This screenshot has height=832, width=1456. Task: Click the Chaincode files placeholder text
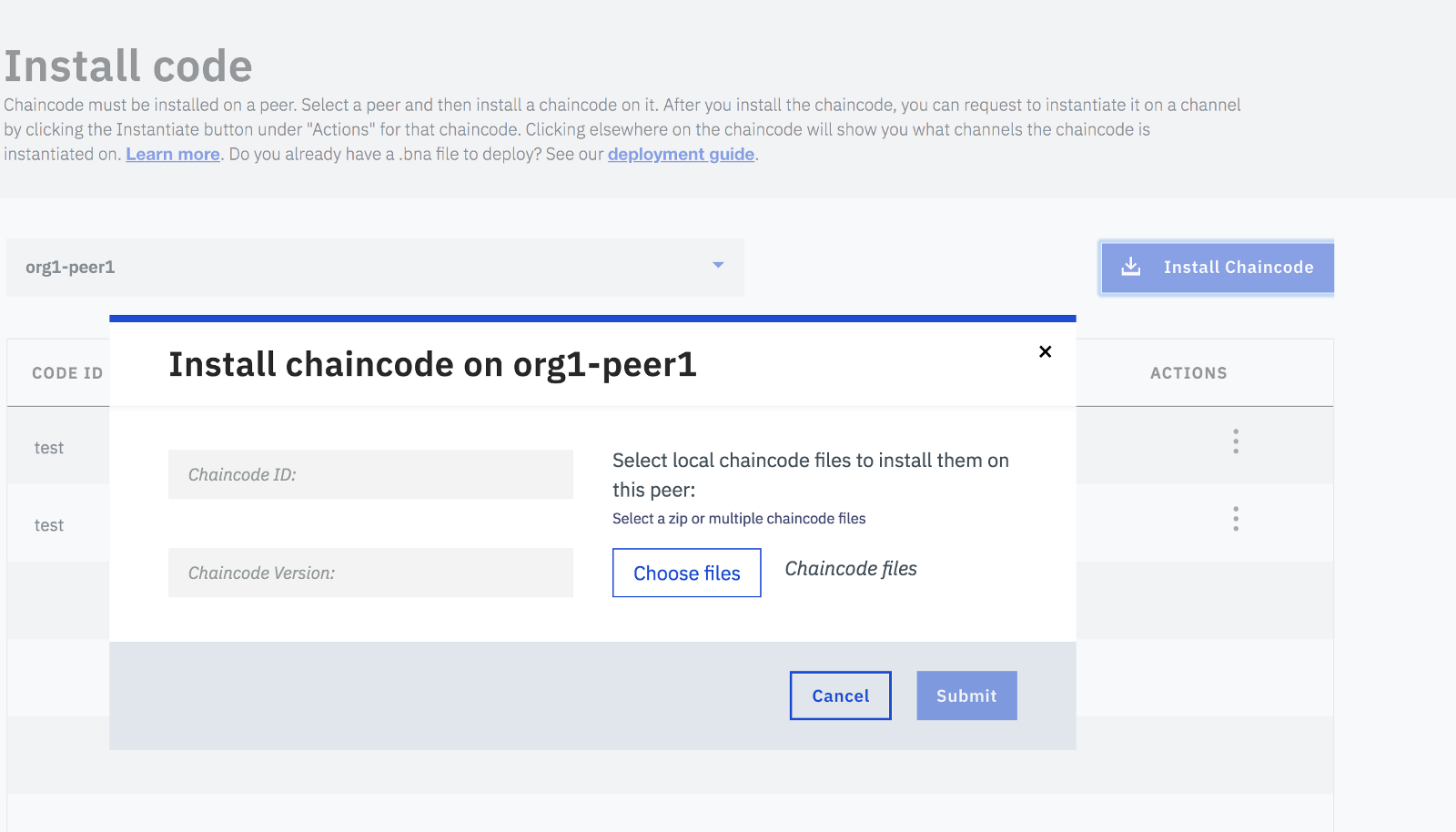click(851, 569)
